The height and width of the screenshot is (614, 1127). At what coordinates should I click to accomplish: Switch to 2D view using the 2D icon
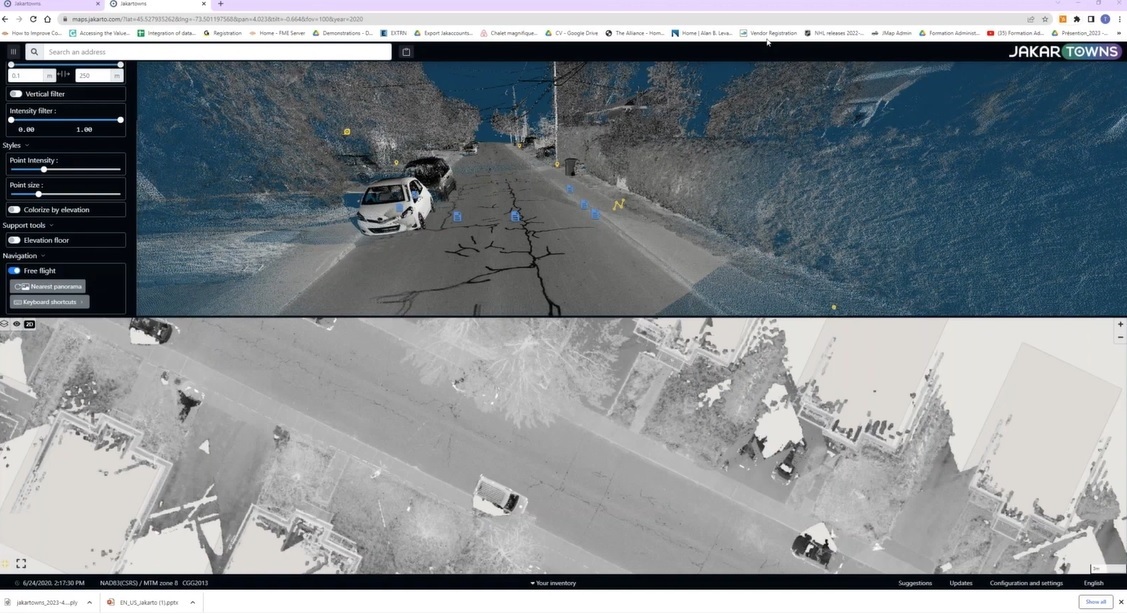(29, 324)
